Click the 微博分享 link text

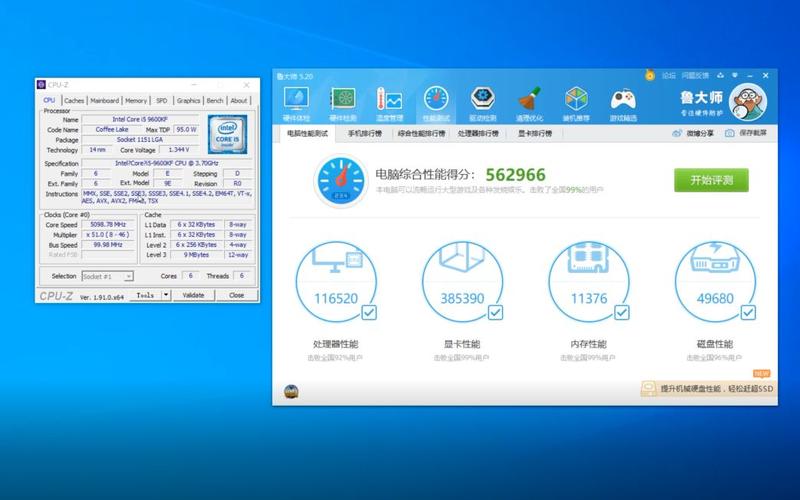click(700, 133)
